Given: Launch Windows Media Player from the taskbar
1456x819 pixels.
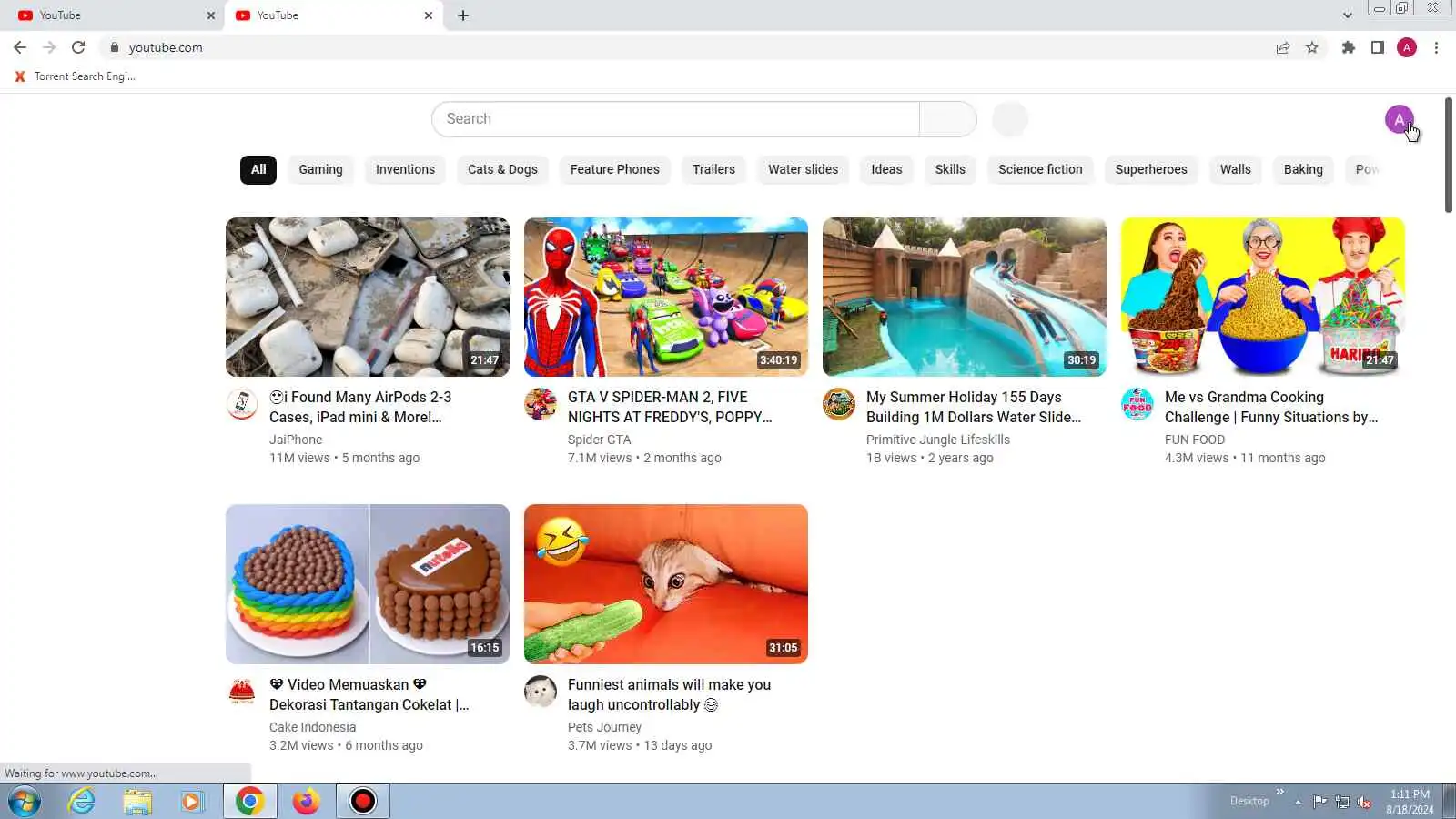Looking at the screenshot, I should coord(192,801).
